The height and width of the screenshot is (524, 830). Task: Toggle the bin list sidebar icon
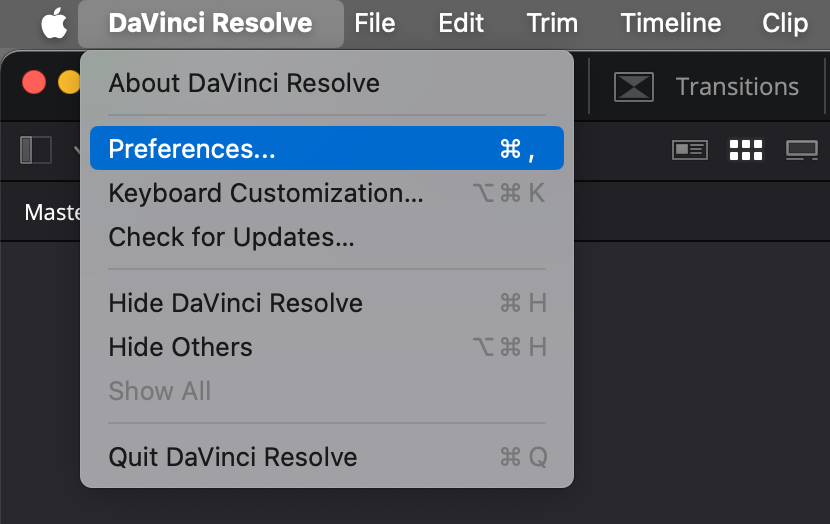[x=36, y=150]
